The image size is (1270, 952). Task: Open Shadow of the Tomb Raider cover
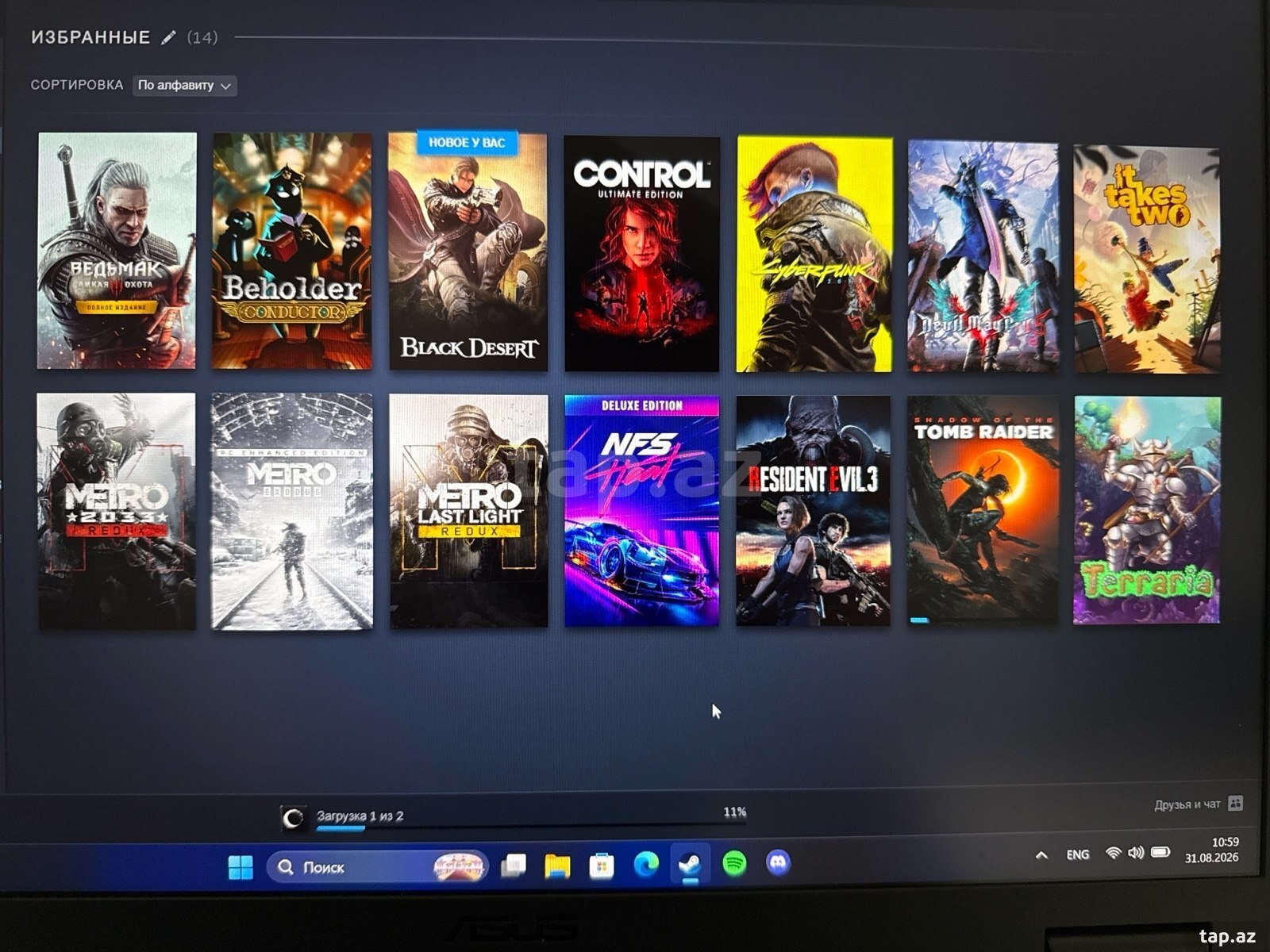pos(983,512)
